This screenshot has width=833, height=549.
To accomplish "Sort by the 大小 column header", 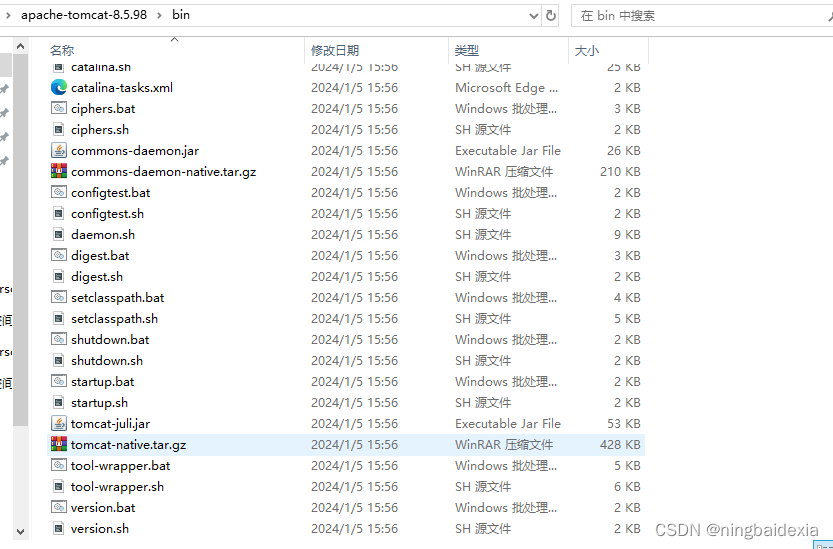I will (587, 50).
